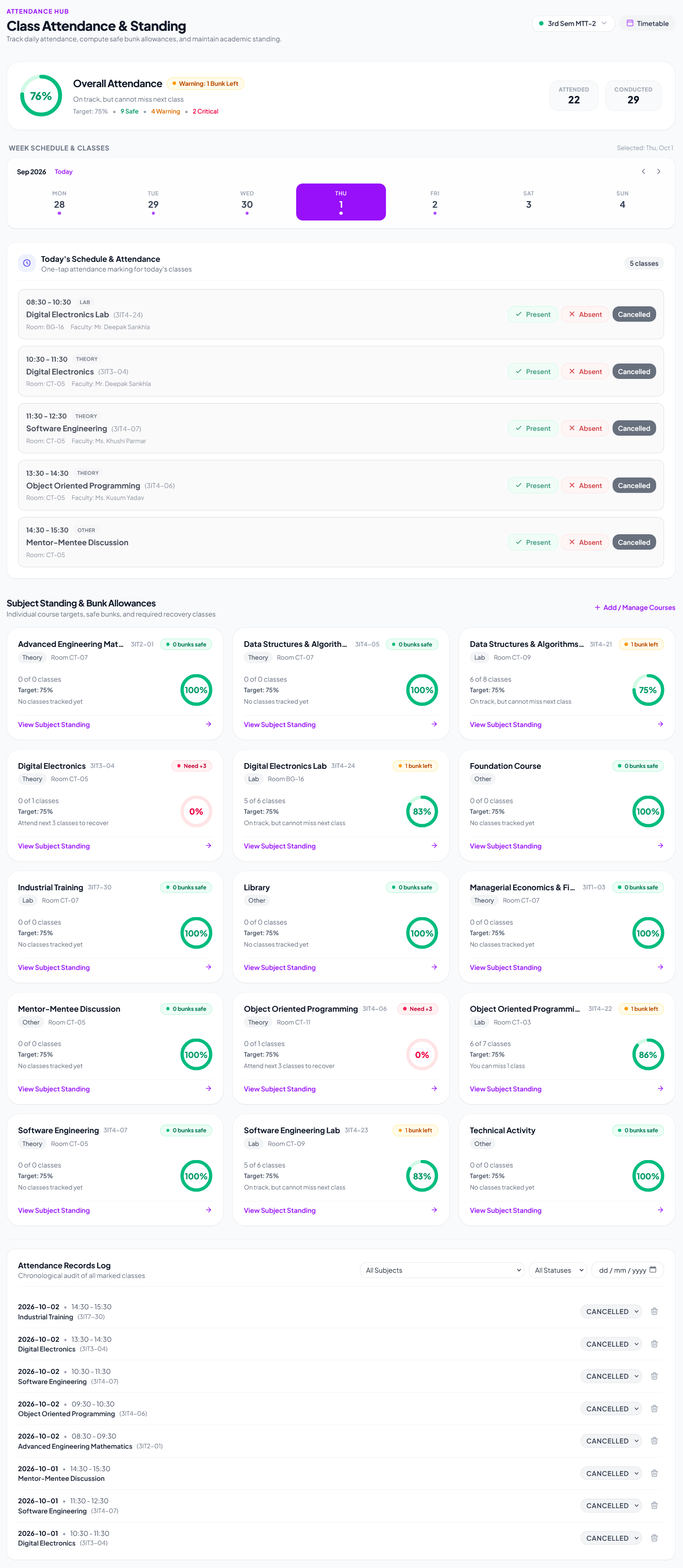Delete the 2026-10-01 Software Engineering record
Image resolution: width=683 pixels, height=1568 pixels.
tap(654, 1506)
